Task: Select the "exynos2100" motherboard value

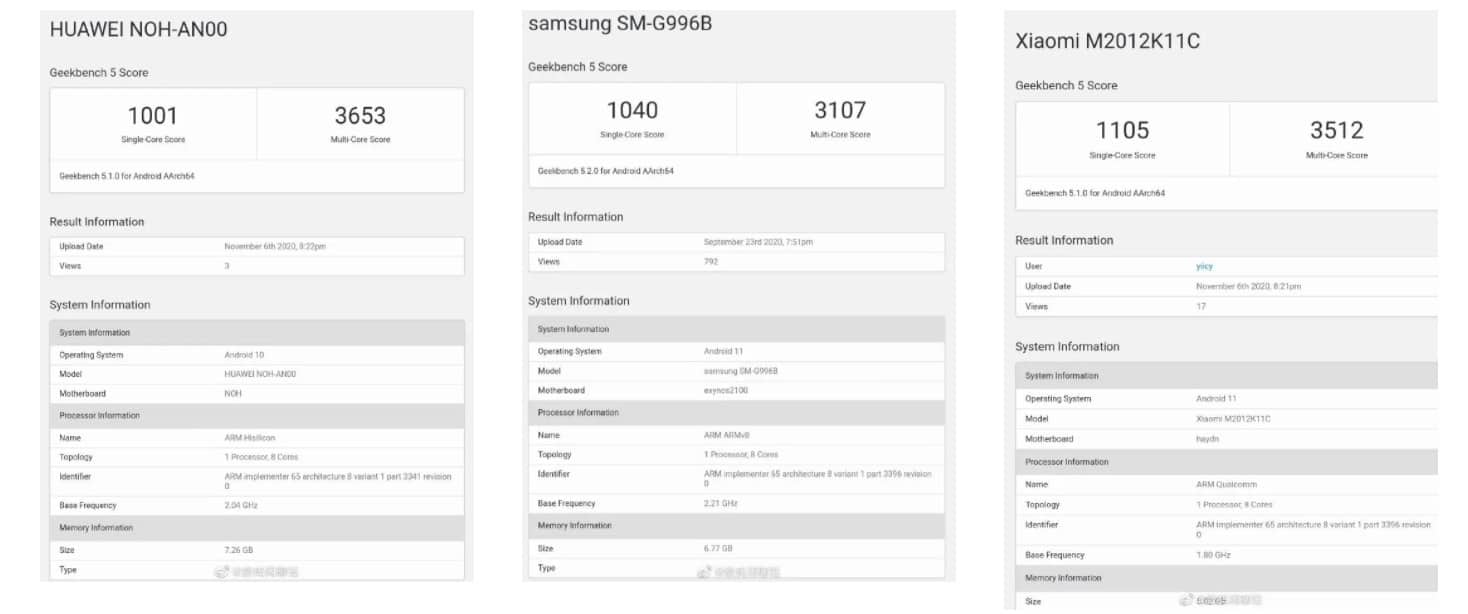Action: [x=726, y=390]
